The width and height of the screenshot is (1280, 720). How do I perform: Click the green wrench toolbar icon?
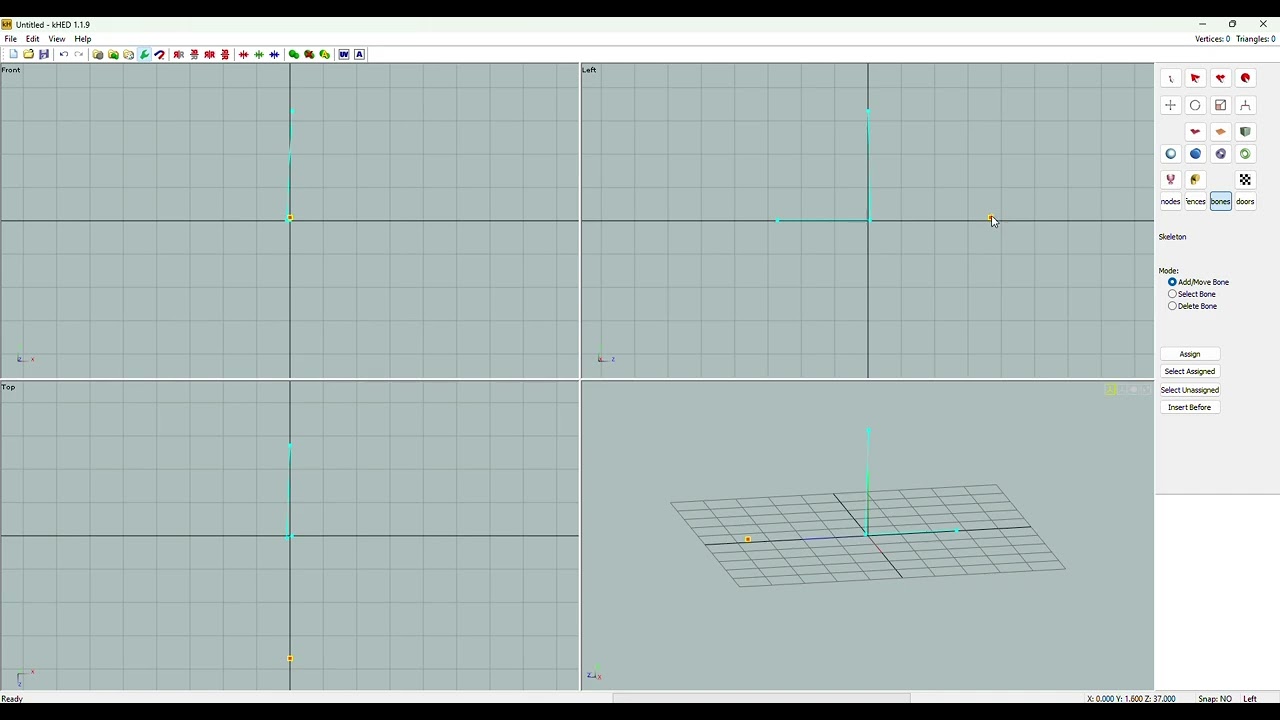(x=145, y=55)
